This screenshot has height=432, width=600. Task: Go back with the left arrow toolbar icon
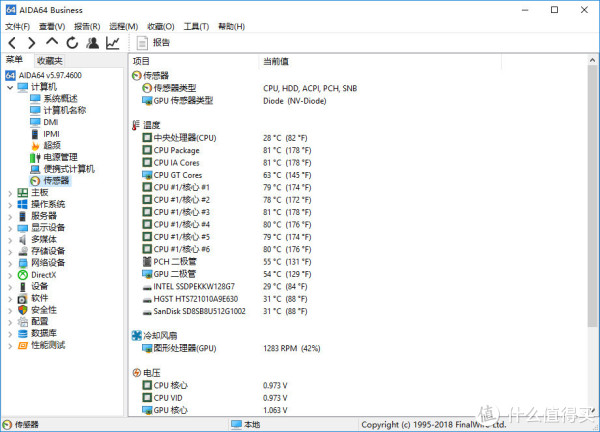[12, 43]
